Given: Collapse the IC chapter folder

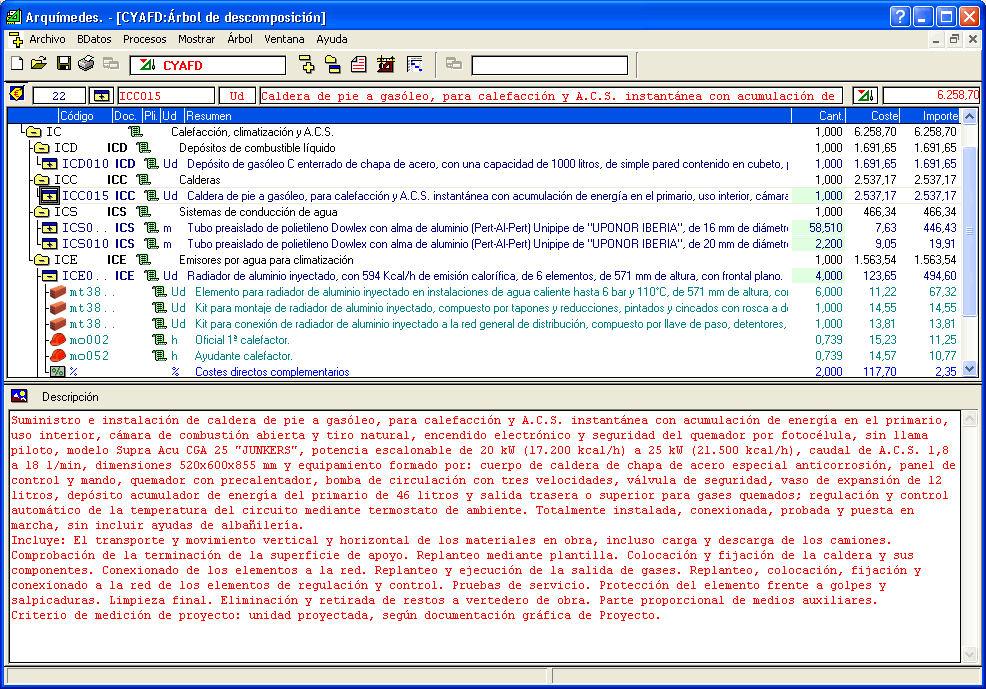Looking at the screenshot, I should (x=33, y=132).
